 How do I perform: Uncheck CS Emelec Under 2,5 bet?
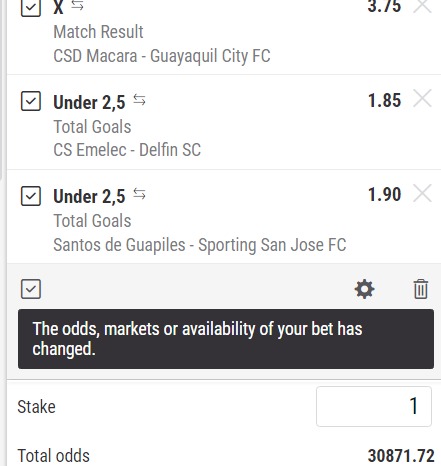pyautogui.click(x=31, y=101)
